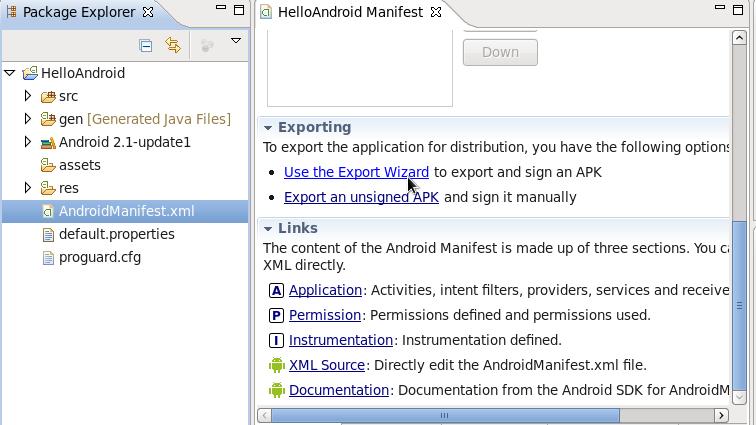The image size is (756, 425).
Task: Expand the src folder
Action: [27, 96]
